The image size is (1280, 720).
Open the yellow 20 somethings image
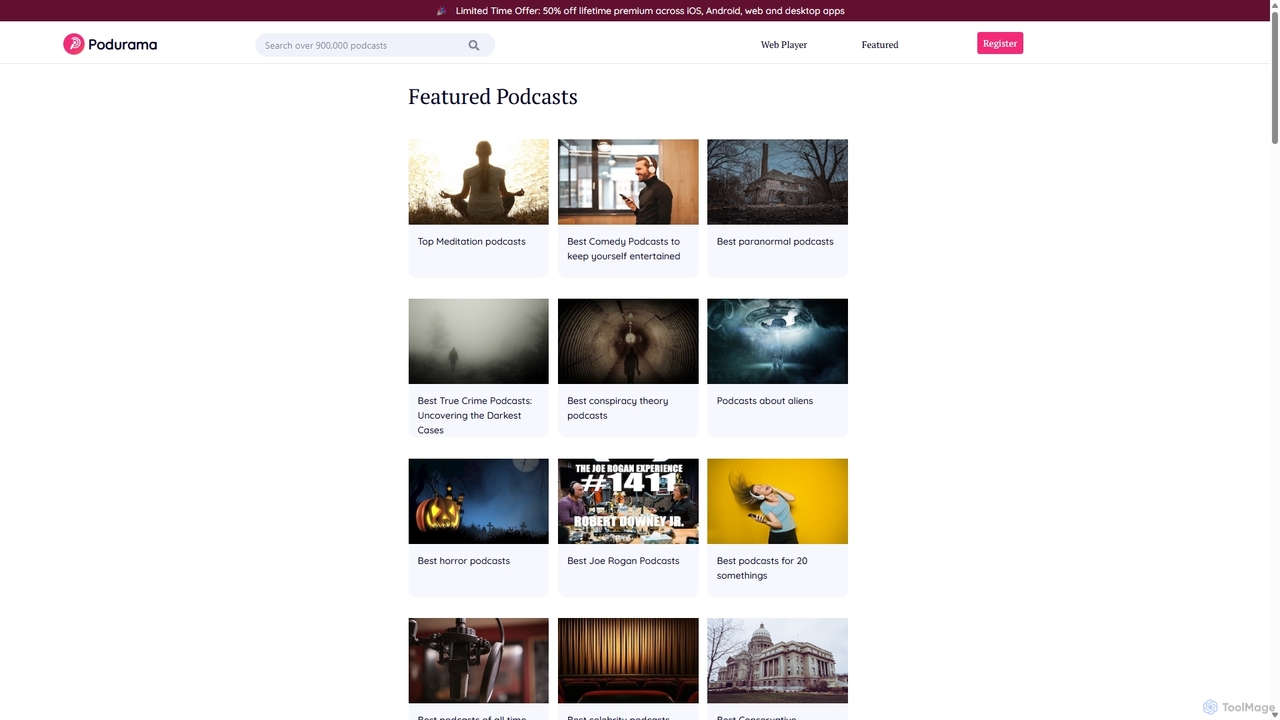[x=777, y=501]
